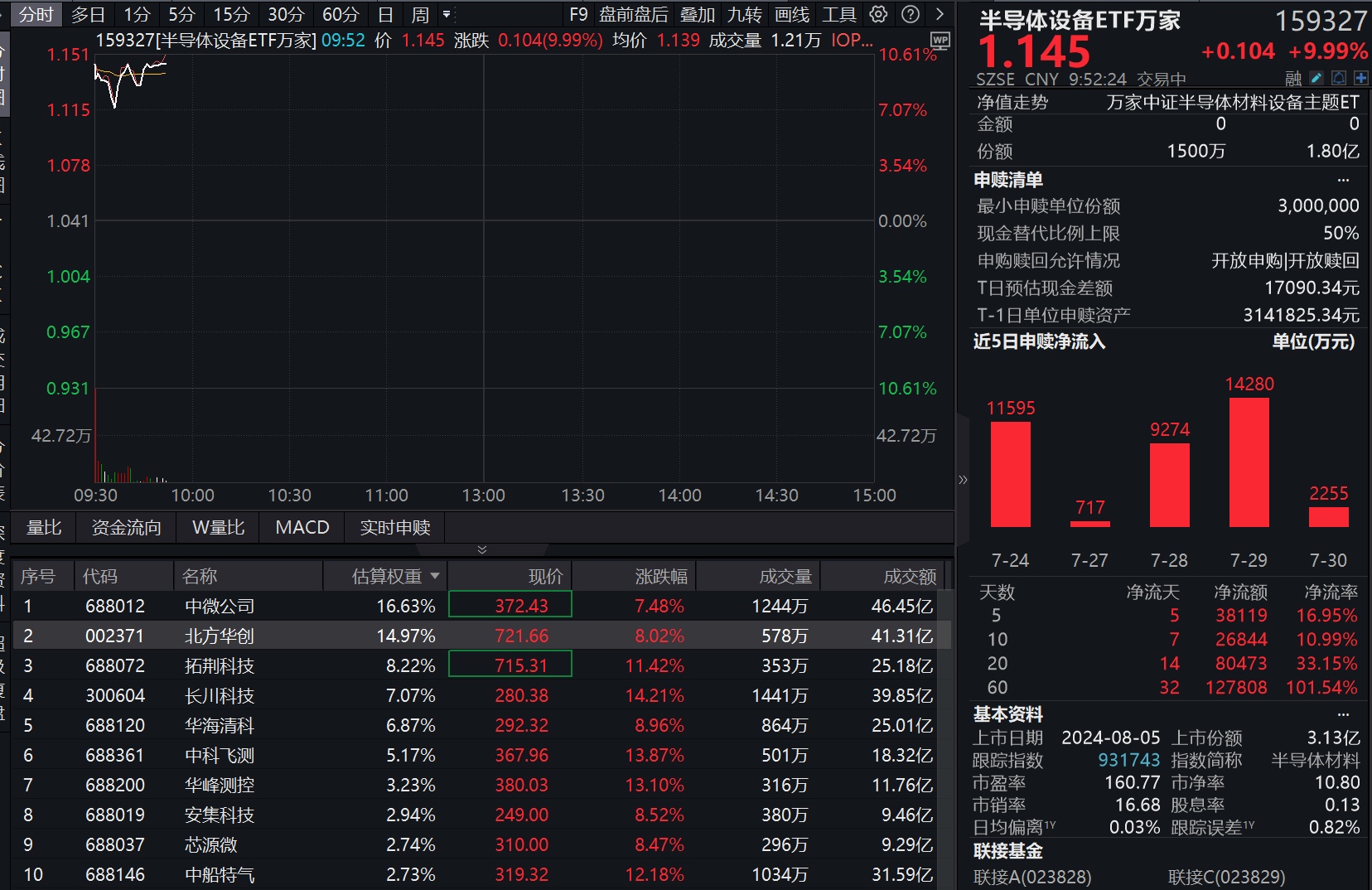The image size is (1372, 890).
Task: Toggle 盘前盘后 pre/post market display
Action: (634, 14)
